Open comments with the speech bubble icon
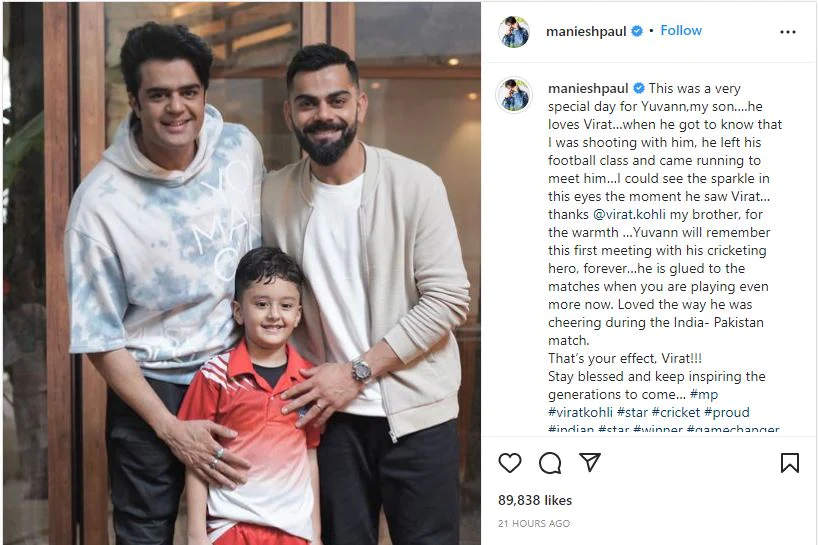818x545 pixels. click(x=550, y=463)
